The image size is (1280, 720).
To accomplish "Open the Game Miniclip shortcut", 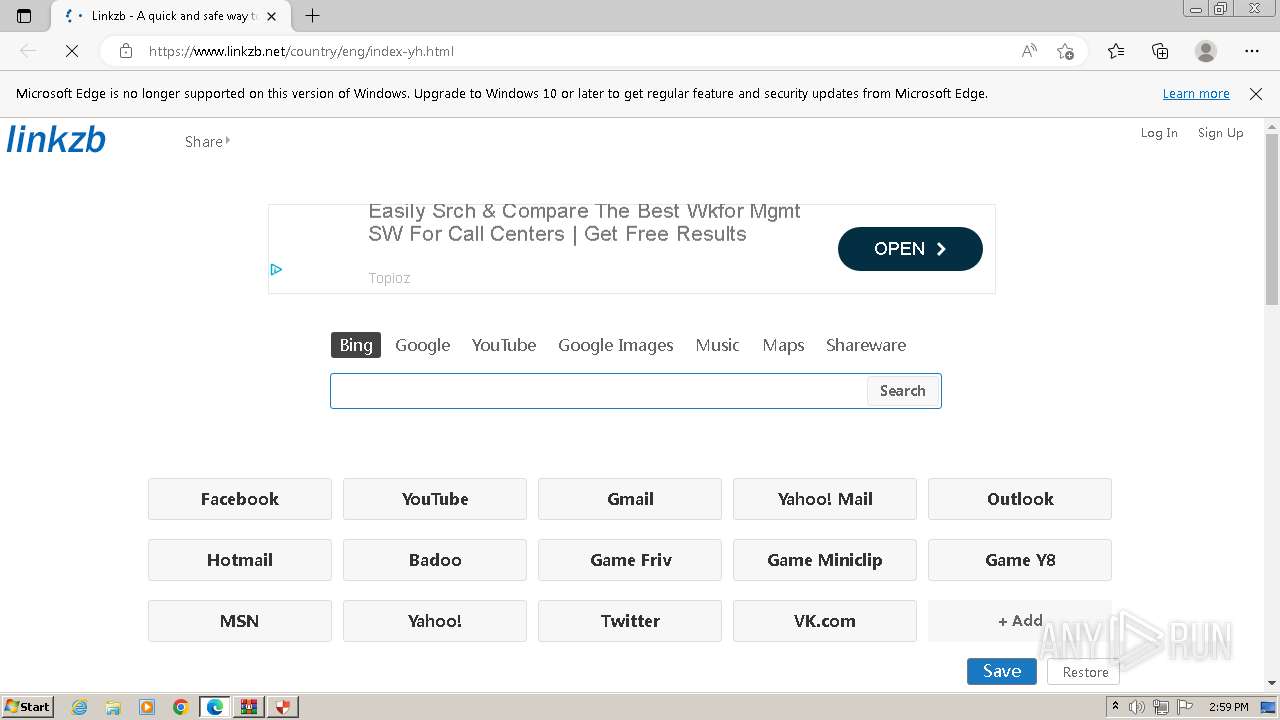I will point(825,560).
